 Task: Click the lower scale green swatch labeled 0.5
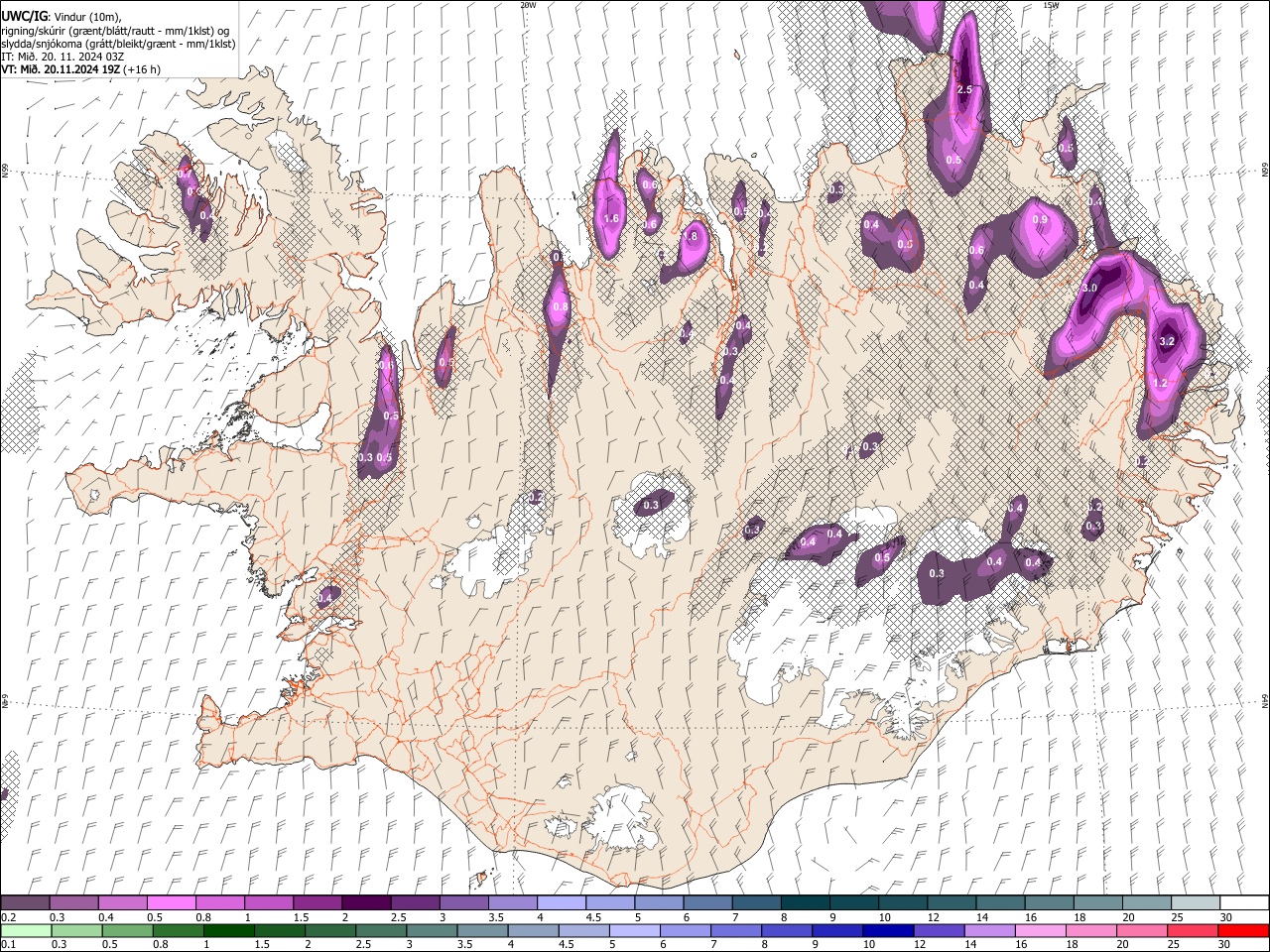(128, 931)
